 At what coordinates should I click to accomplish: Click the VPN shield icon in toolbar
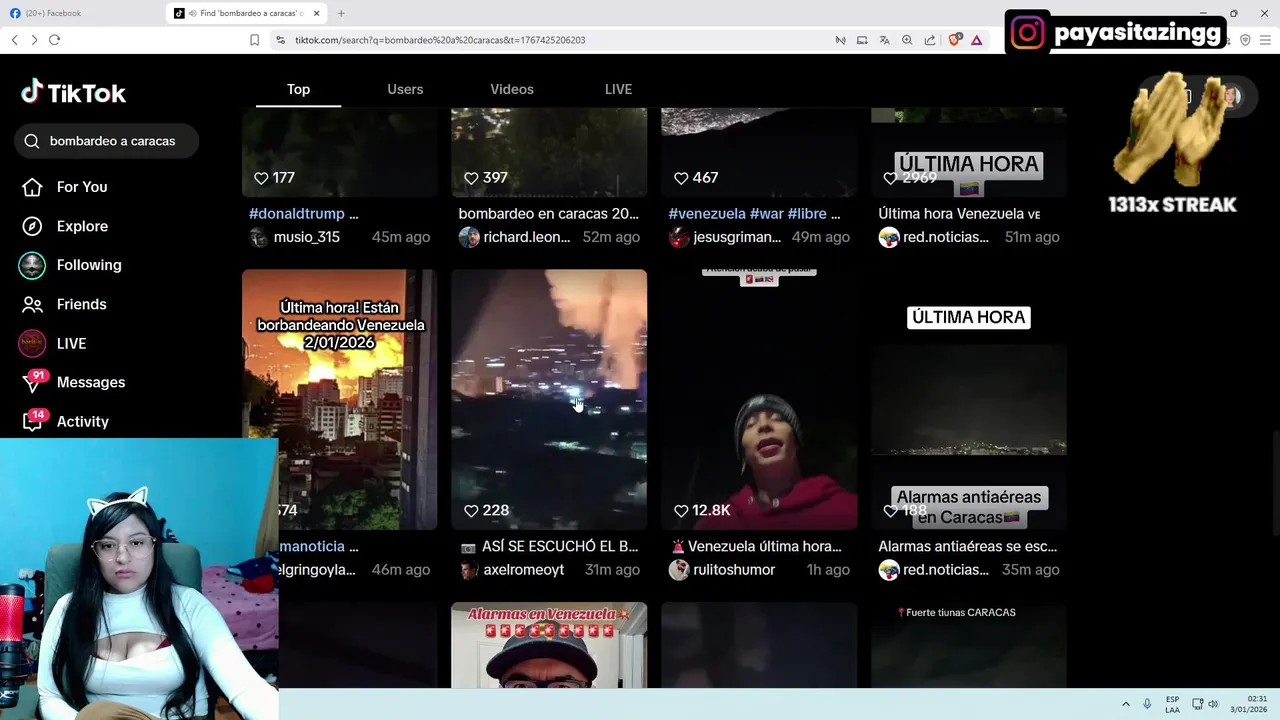point(1245,40)
